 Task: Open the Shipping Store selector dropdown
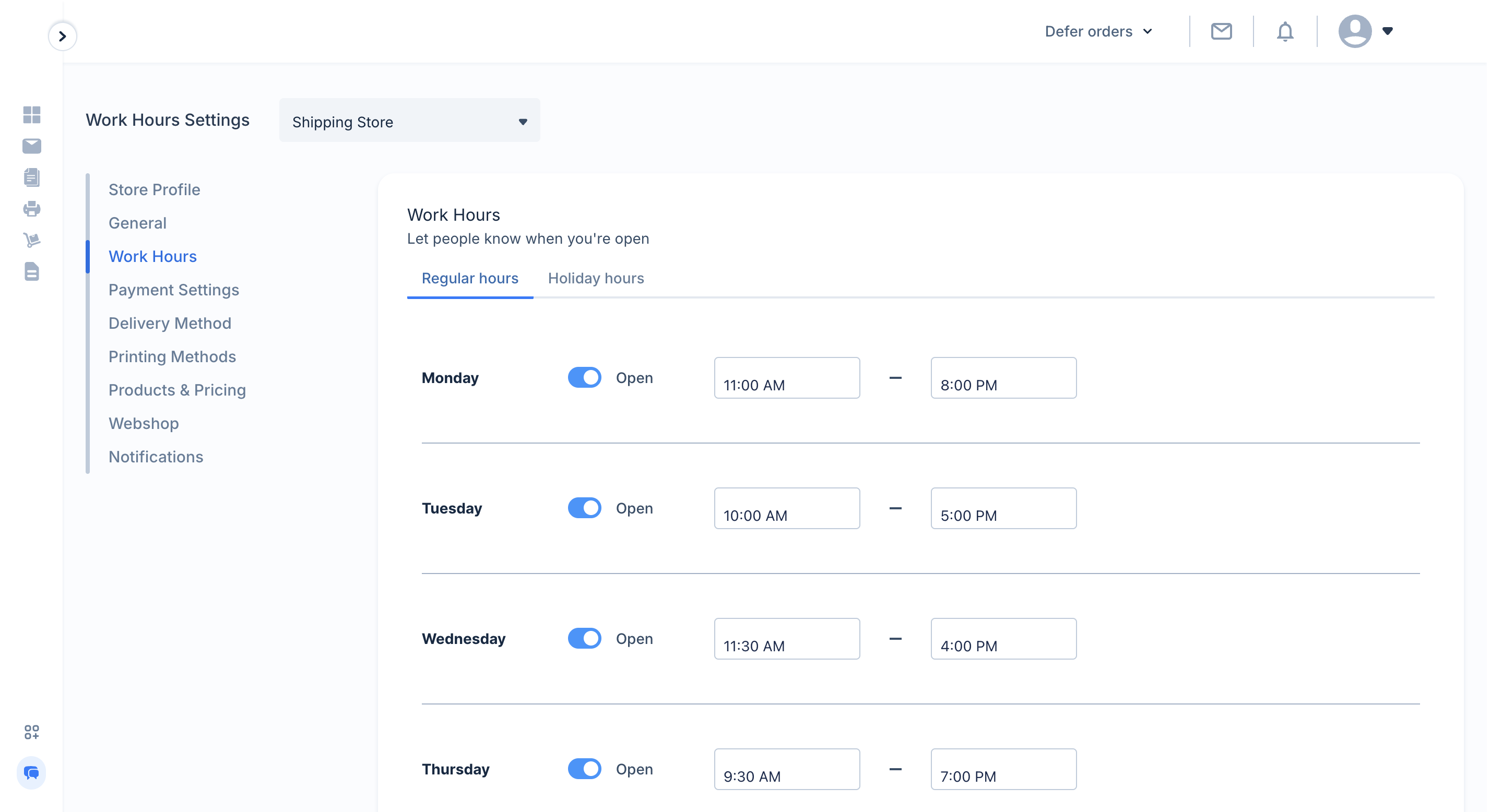pyautogui.click(x=409, y=121)
